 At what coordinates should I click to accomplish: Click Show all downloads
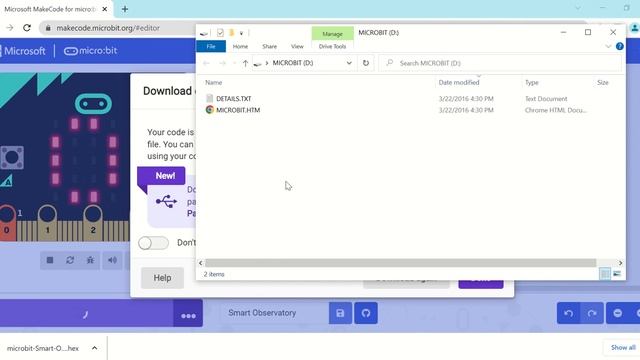click(x=623, y=348)
